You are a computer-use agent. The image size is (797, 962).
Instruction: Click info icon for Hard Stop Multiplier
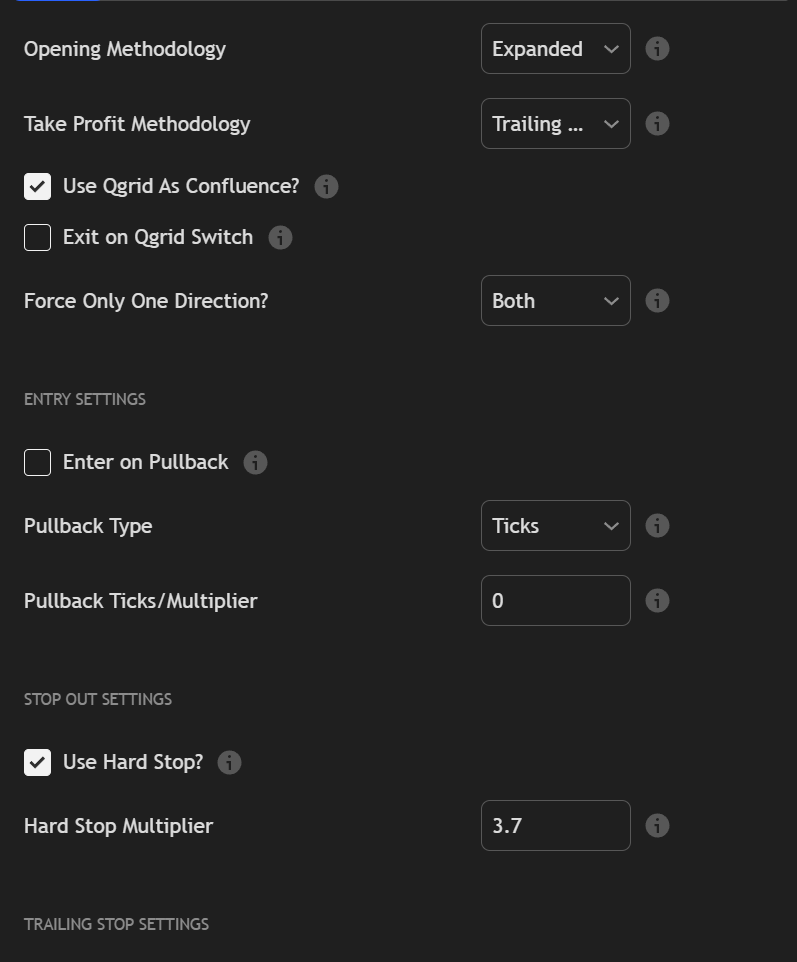tap(657, 826)
